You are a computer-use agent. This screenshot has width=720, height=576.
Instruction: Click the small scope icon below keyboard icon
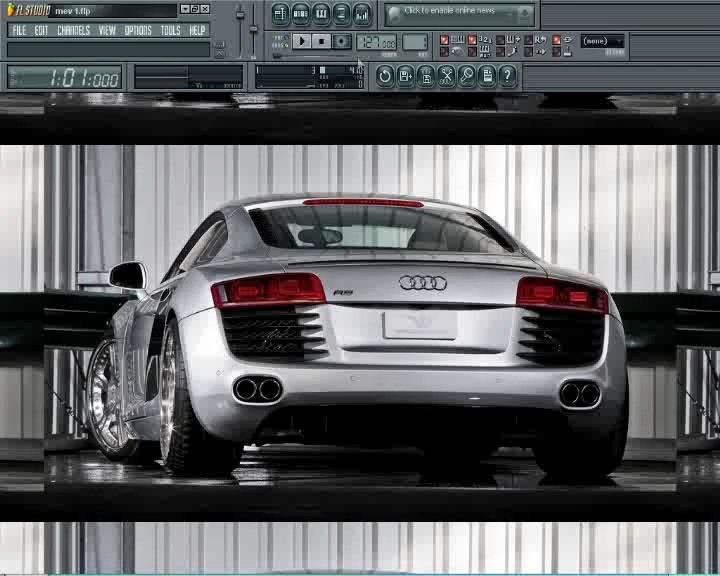tap(220, 54)
